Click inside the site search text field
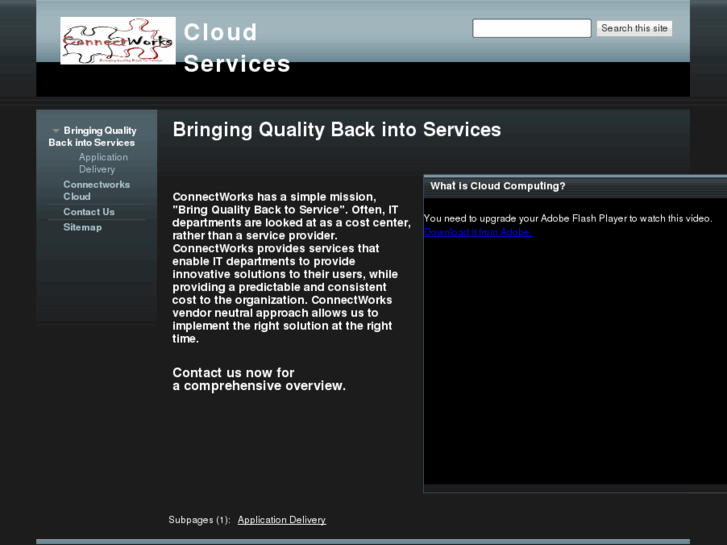Viewport: 727px width, 545px height. 532,28
